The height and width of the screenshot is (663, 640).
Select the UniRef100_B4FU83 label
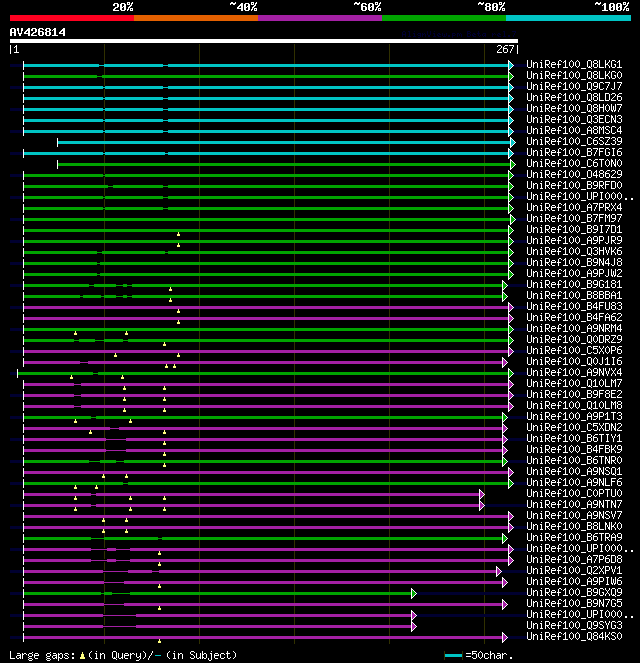coord(574,306)
